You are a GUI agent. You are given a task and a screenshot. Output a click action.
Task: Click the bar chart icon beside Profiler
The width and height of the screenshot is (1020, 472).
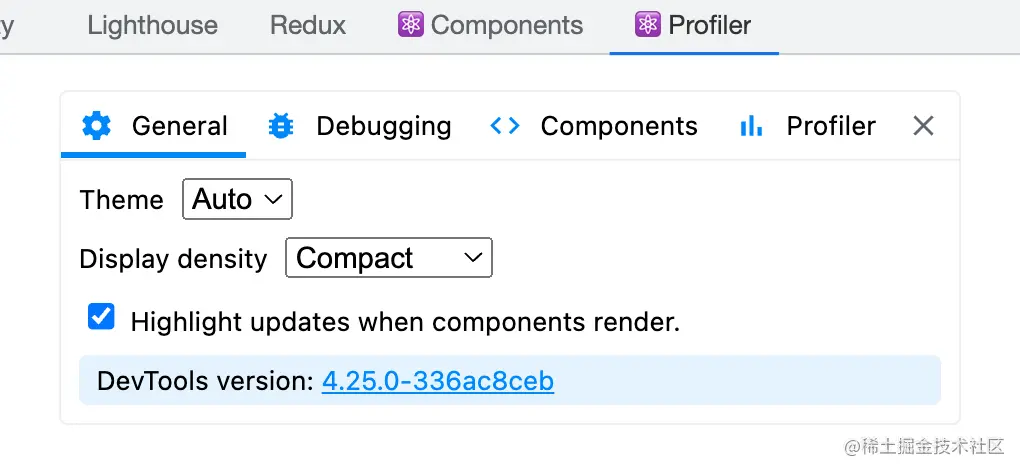(x=751, y=126)
